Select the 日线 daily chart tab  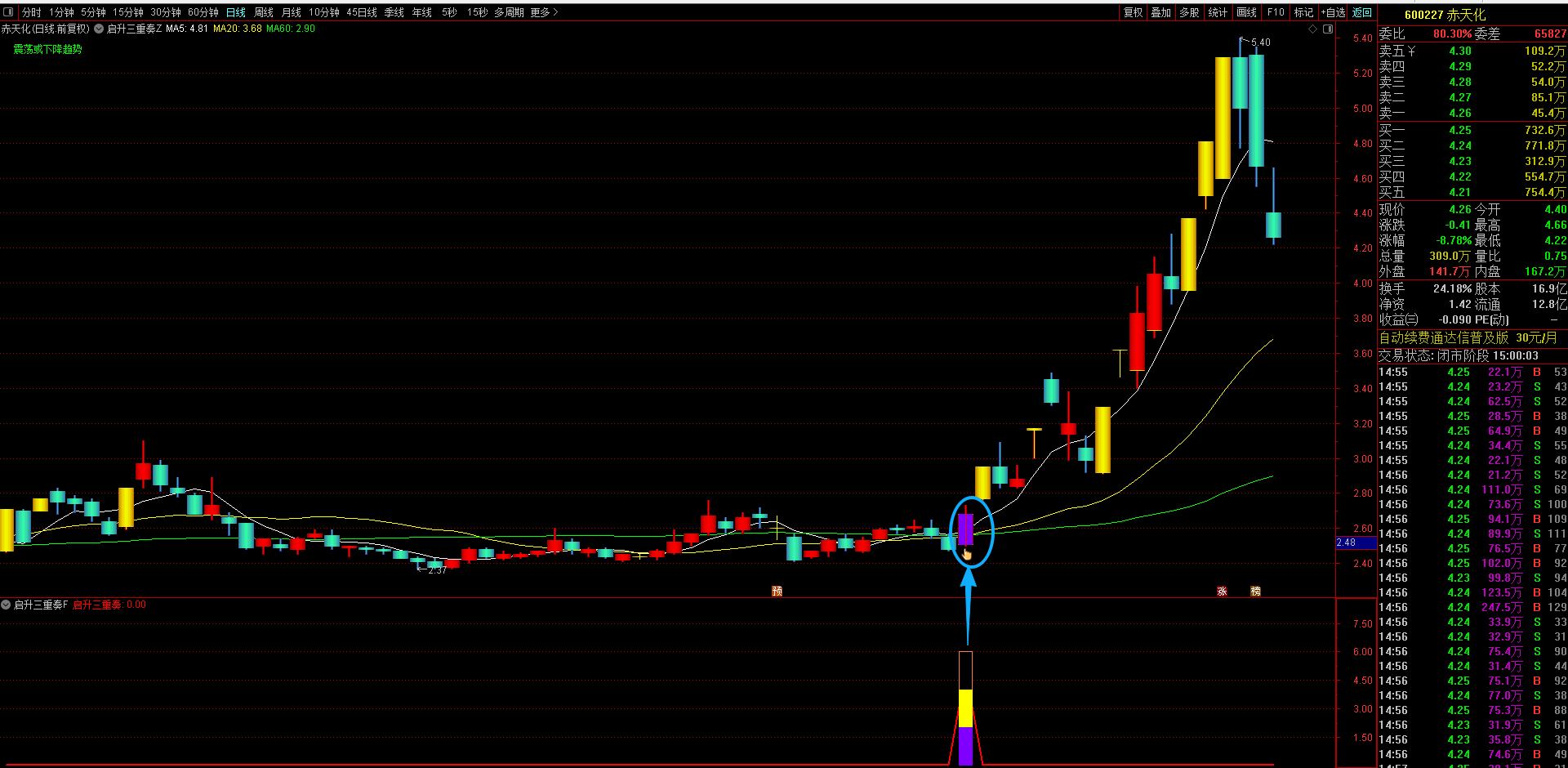pyautogui.click(x=236, y=12)
